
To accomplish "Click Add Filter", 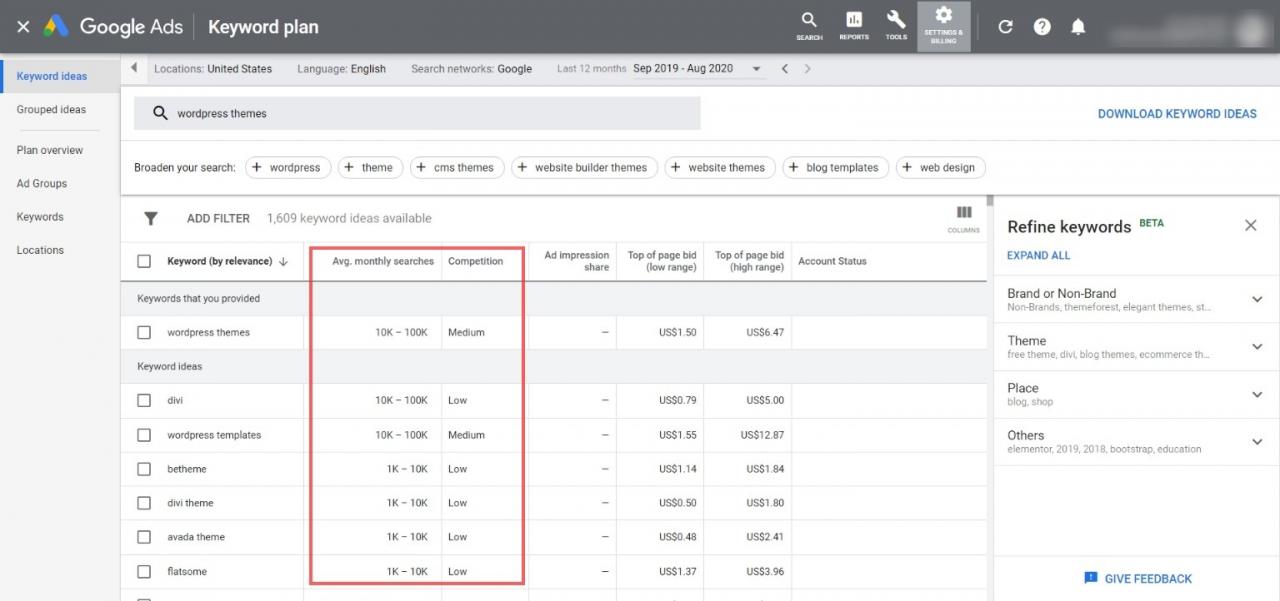I will [218, 218].
